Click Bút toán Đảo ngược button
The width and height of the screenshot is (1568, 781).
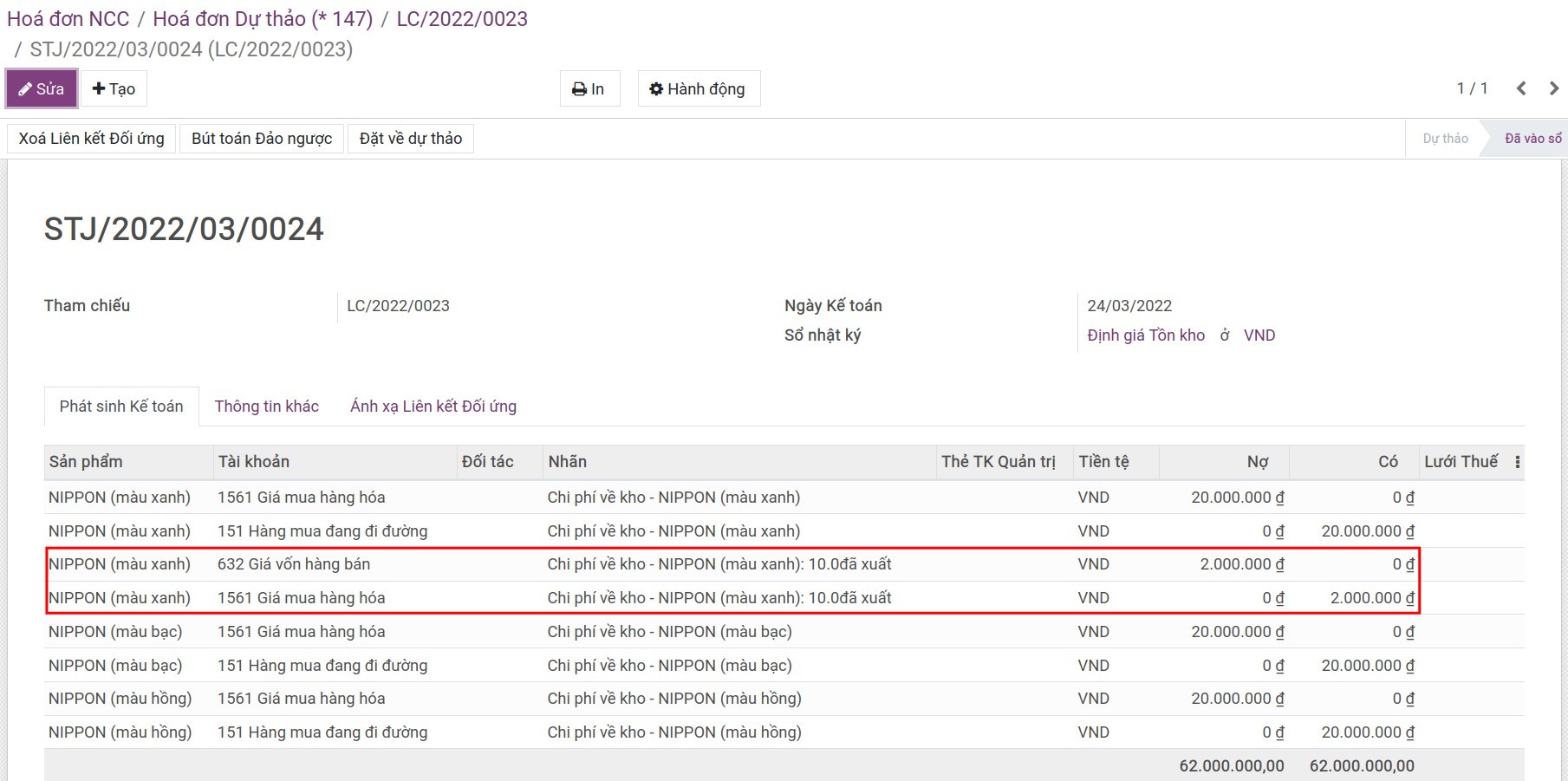coord(262,139)
